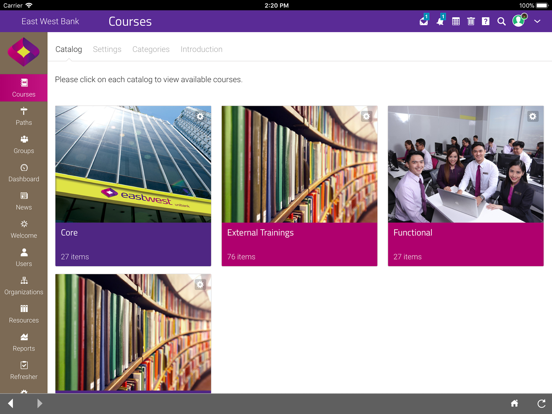The height and width of the screenshot is (414, 552).
Task: Open Users in the sidebar
Action: [x=24, y=257]
